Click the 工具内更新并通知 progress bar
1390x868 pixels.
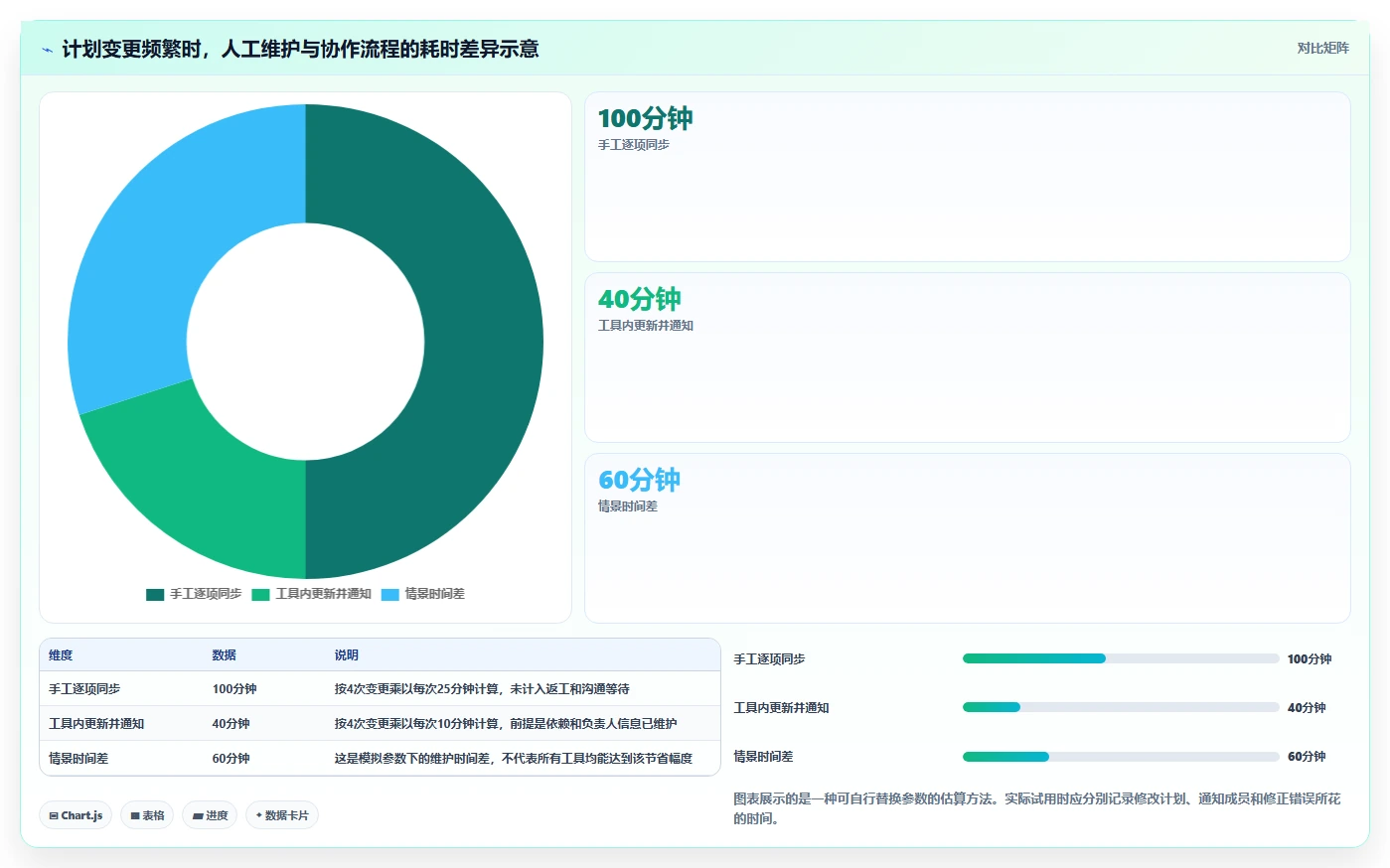[1121, 707]
